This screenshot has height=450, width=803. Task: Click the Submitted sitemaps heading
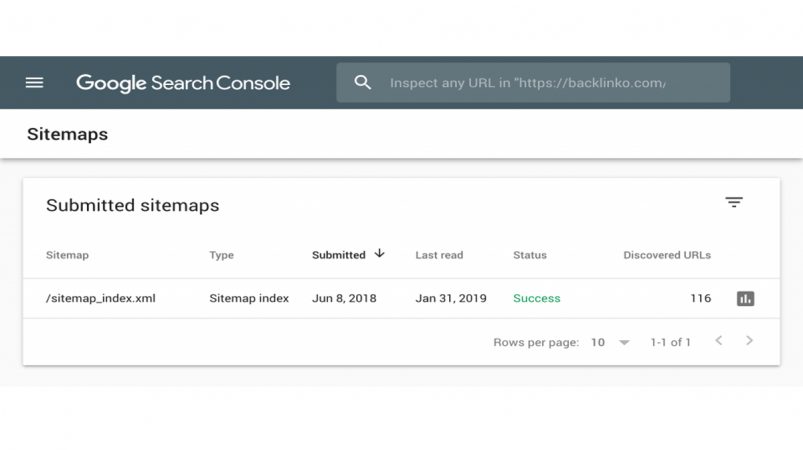click(133, 205)
